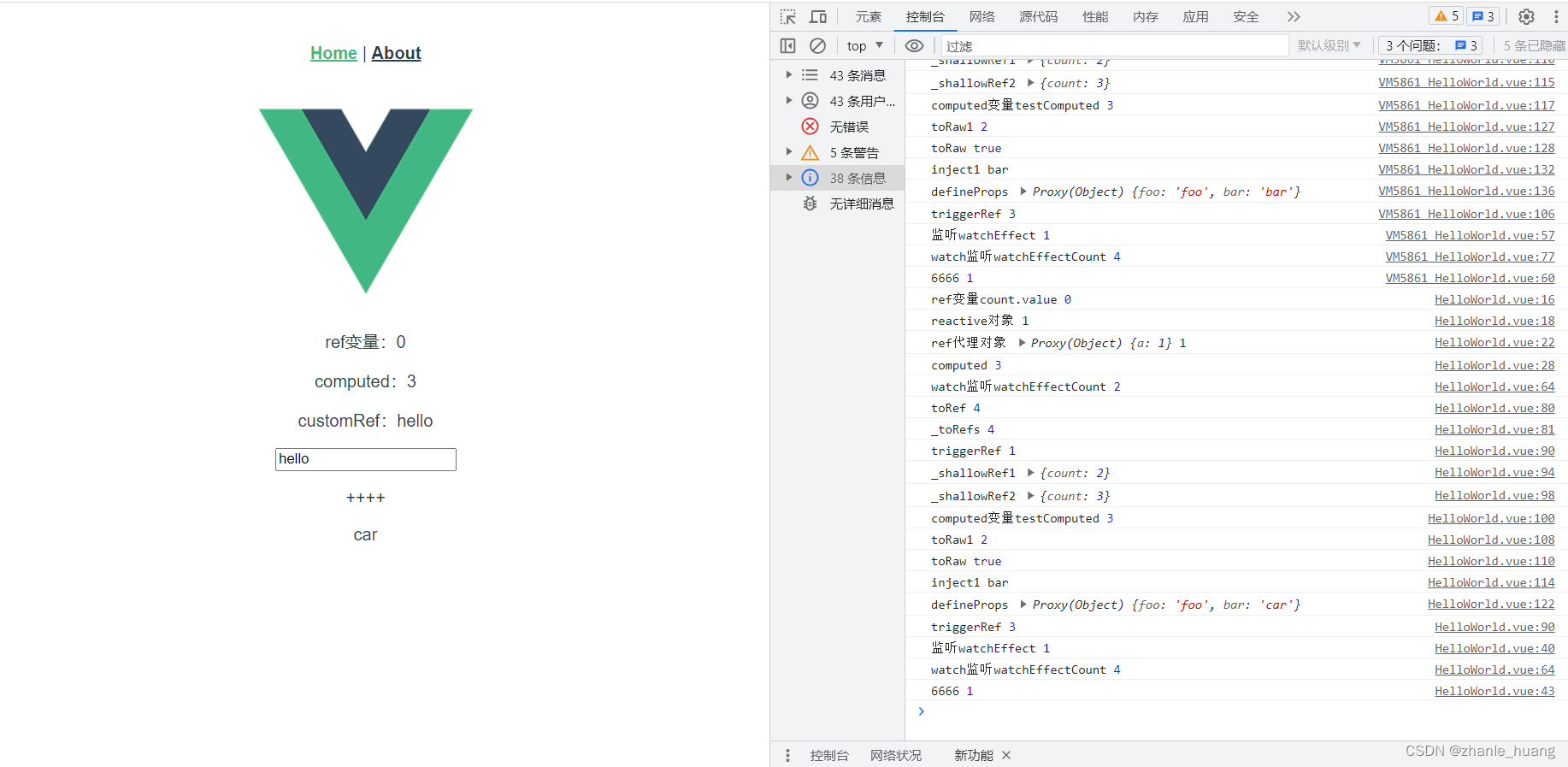This screenshot has width=1568, height=767.
Task: Open the 控制台 drawer tab at bottom
Action: pos(829,755)
